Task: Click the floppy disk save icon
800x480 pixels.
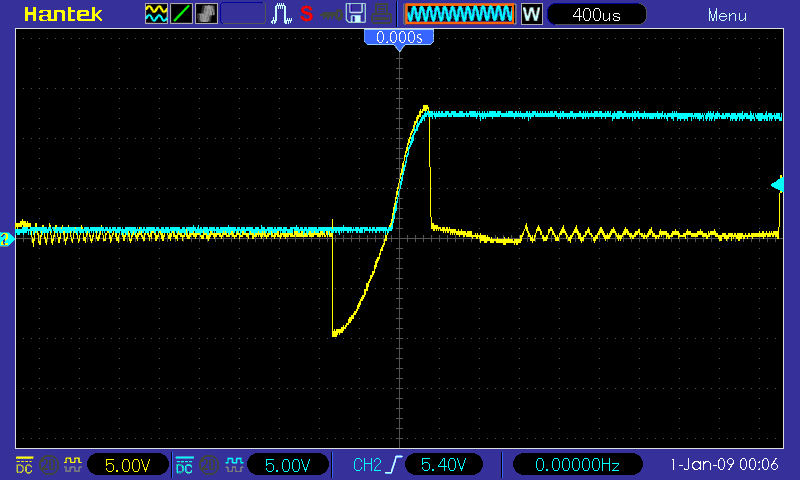Action: coord(354,14)
